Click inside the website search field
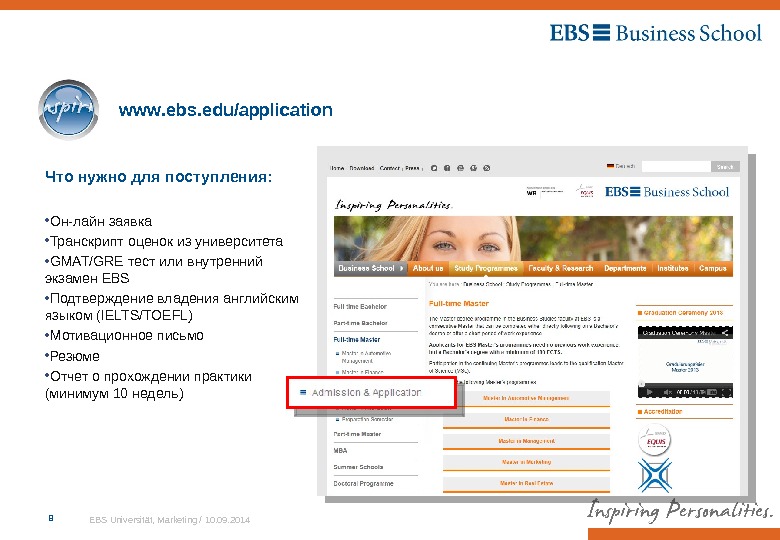780x540 pixels. click(x=676, y=167)
